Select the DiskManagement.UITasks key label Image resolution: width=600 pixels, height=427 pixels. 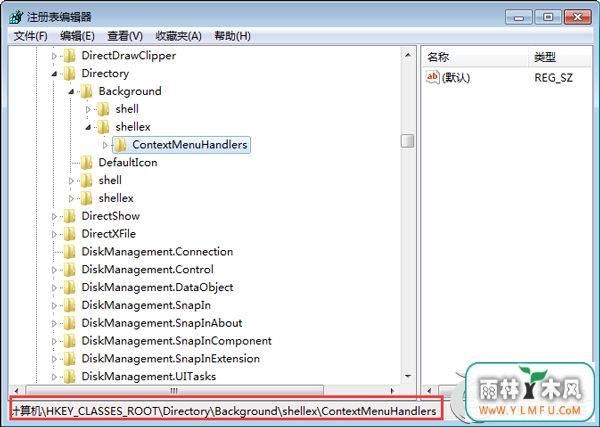point(149,376)
